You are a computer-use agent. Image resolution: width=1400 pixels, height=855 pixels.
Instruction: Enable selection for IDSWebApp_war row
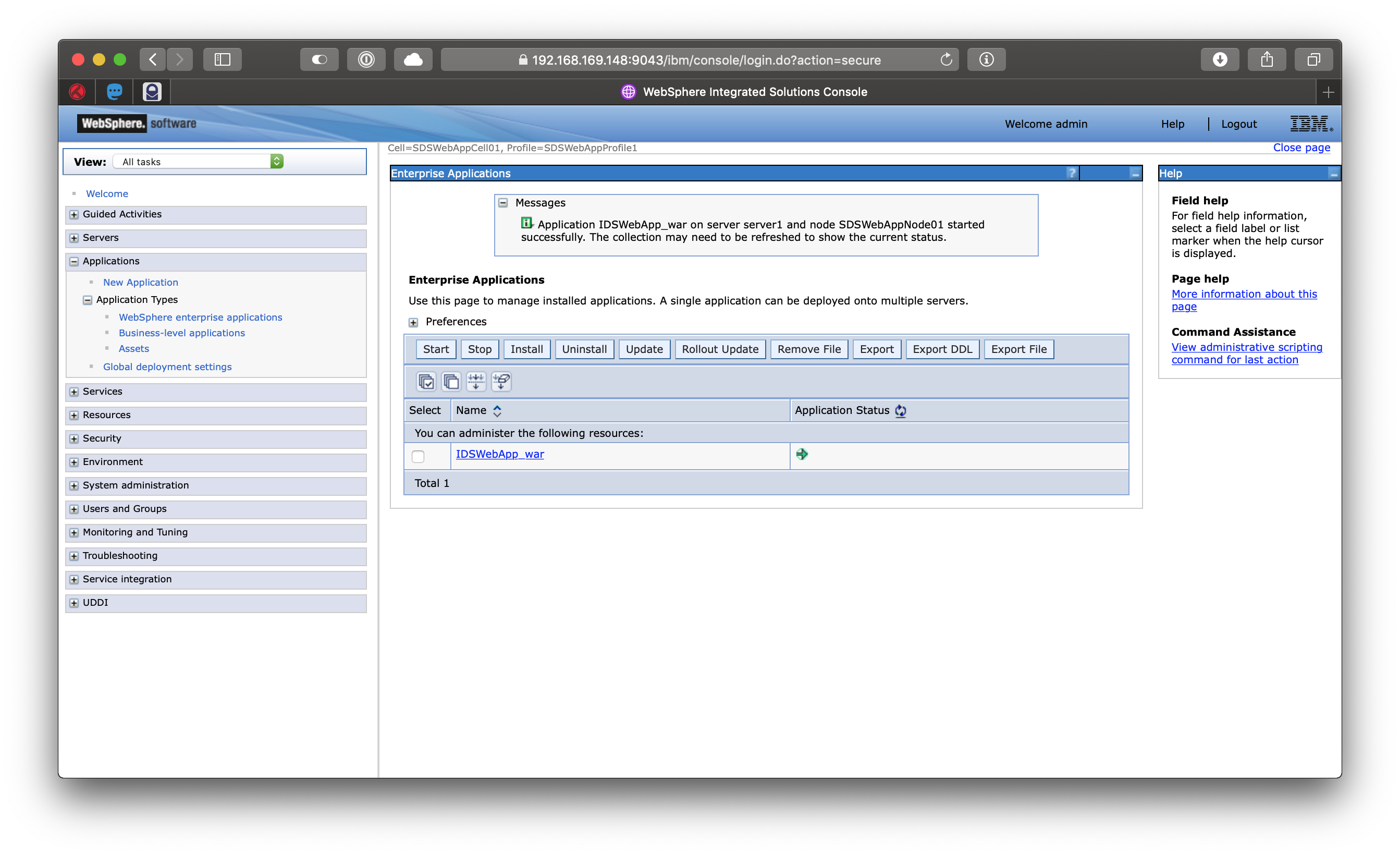(418, 454)
